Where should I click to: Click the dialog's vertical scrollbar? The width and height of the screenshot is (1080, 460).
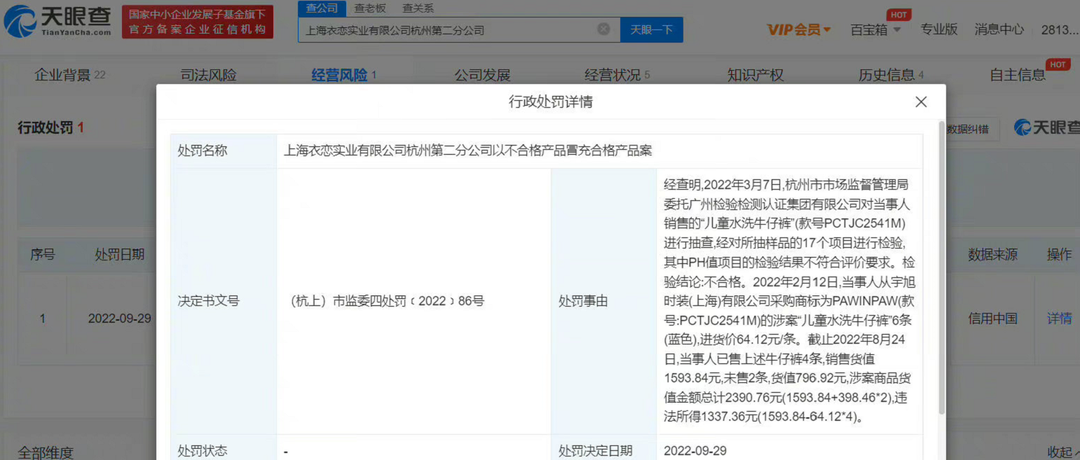[x=942, y=269]
